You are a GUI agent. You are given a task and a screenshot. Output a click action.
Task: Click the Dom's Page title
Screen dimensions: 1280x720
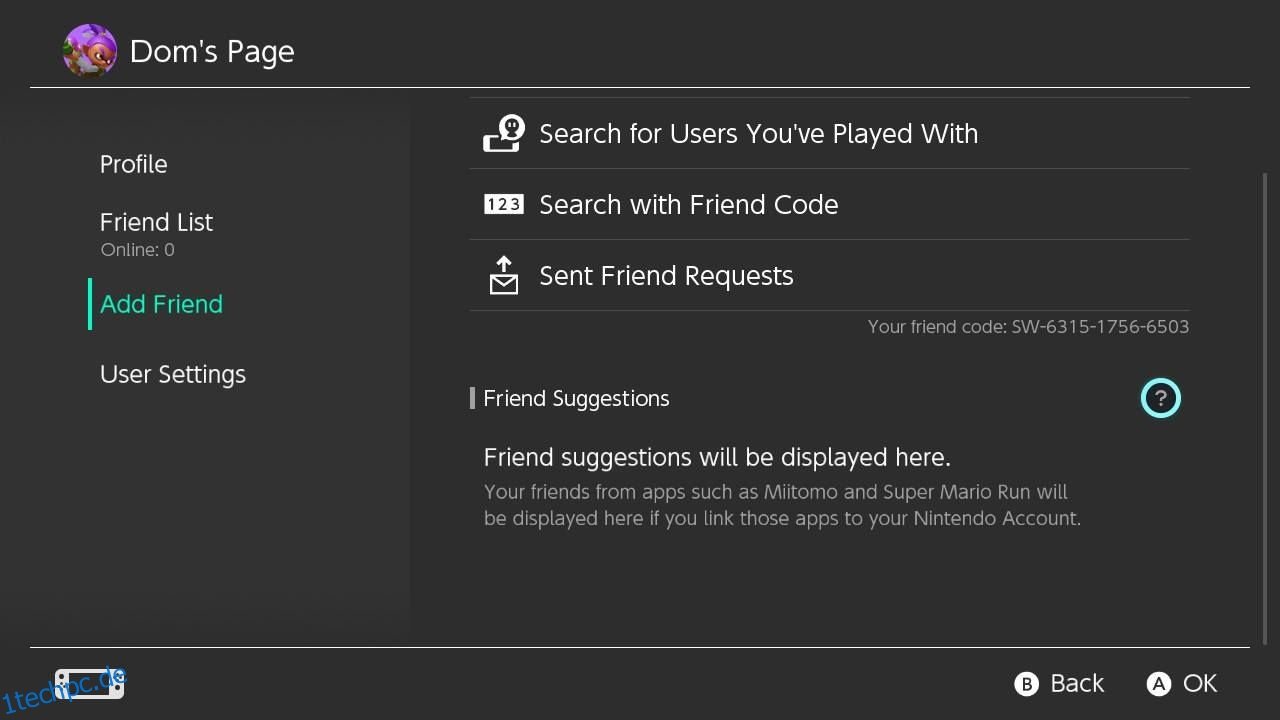click(212, 52)
